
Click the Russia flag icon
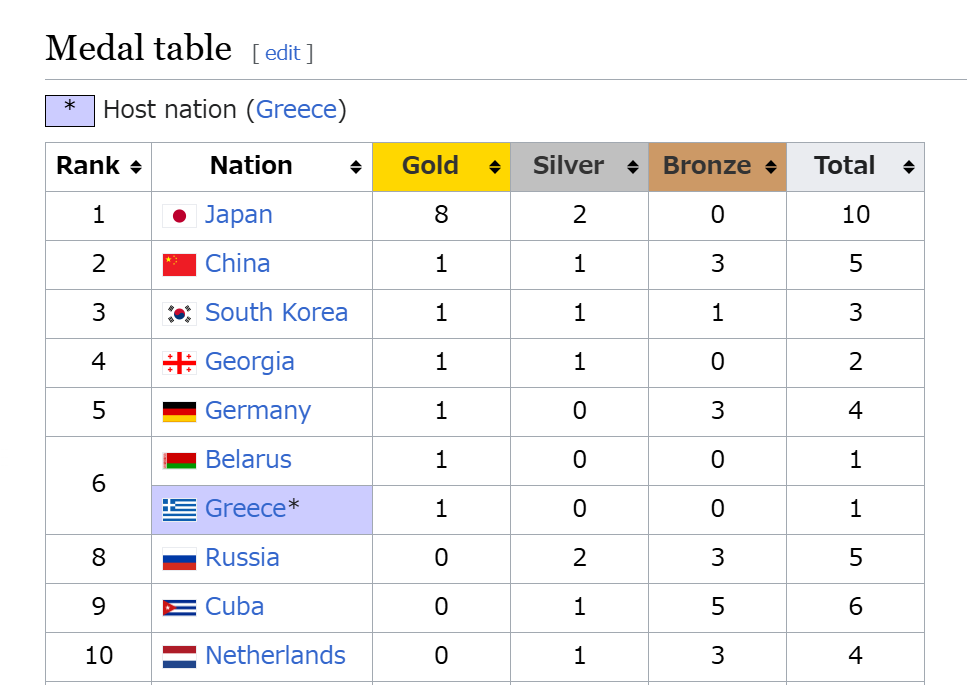tap(179, 559)
